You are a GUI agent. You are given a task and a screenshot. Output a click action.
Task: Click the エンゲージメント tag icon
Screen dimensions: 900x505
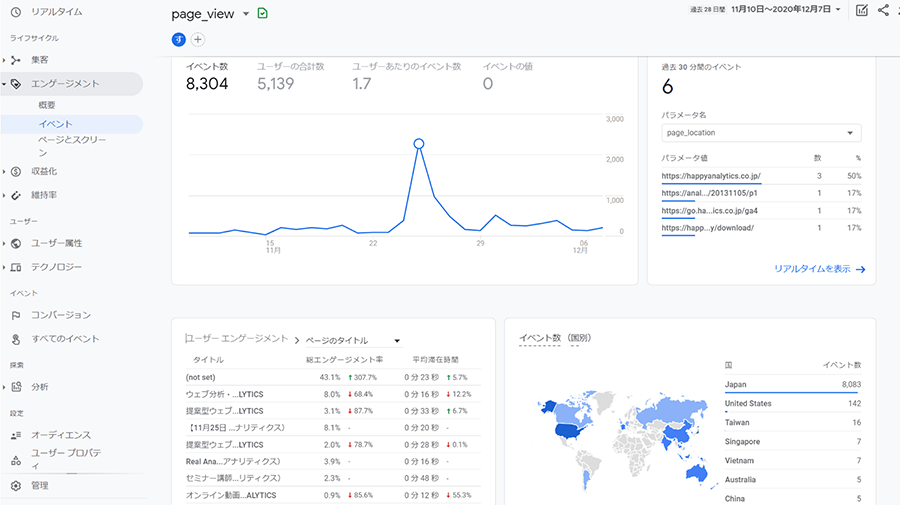[16, 84]
